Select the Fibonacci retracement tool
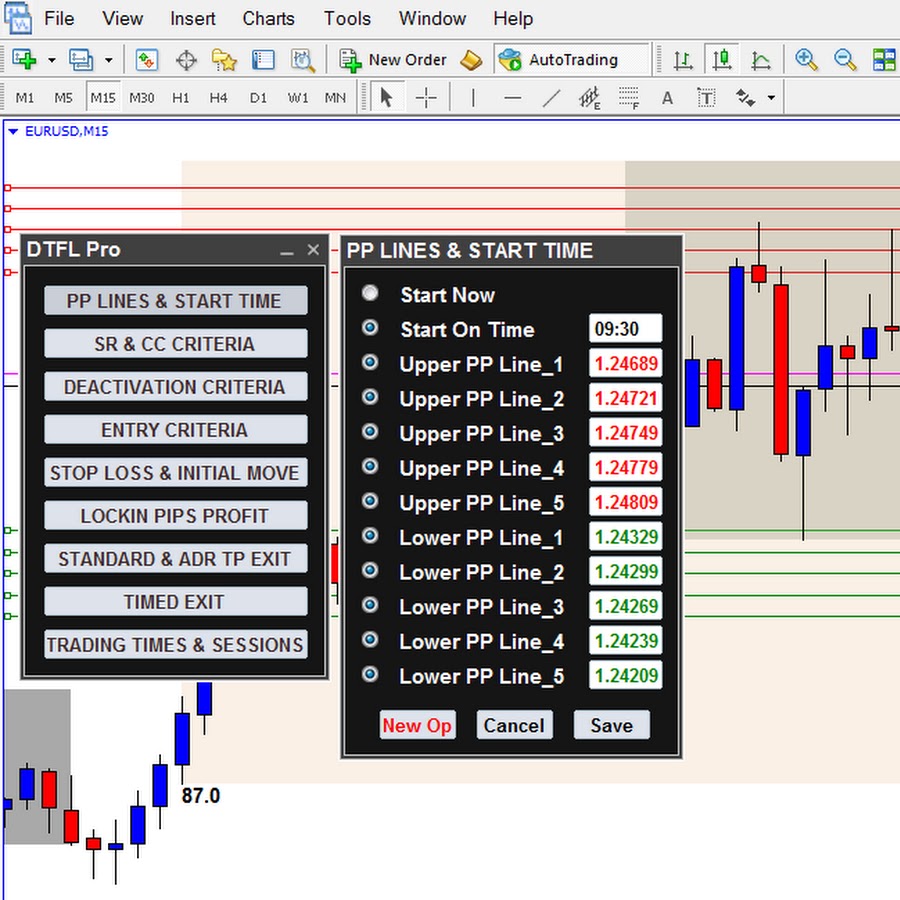This screenshot has height=900, width=900. (630, 98)
